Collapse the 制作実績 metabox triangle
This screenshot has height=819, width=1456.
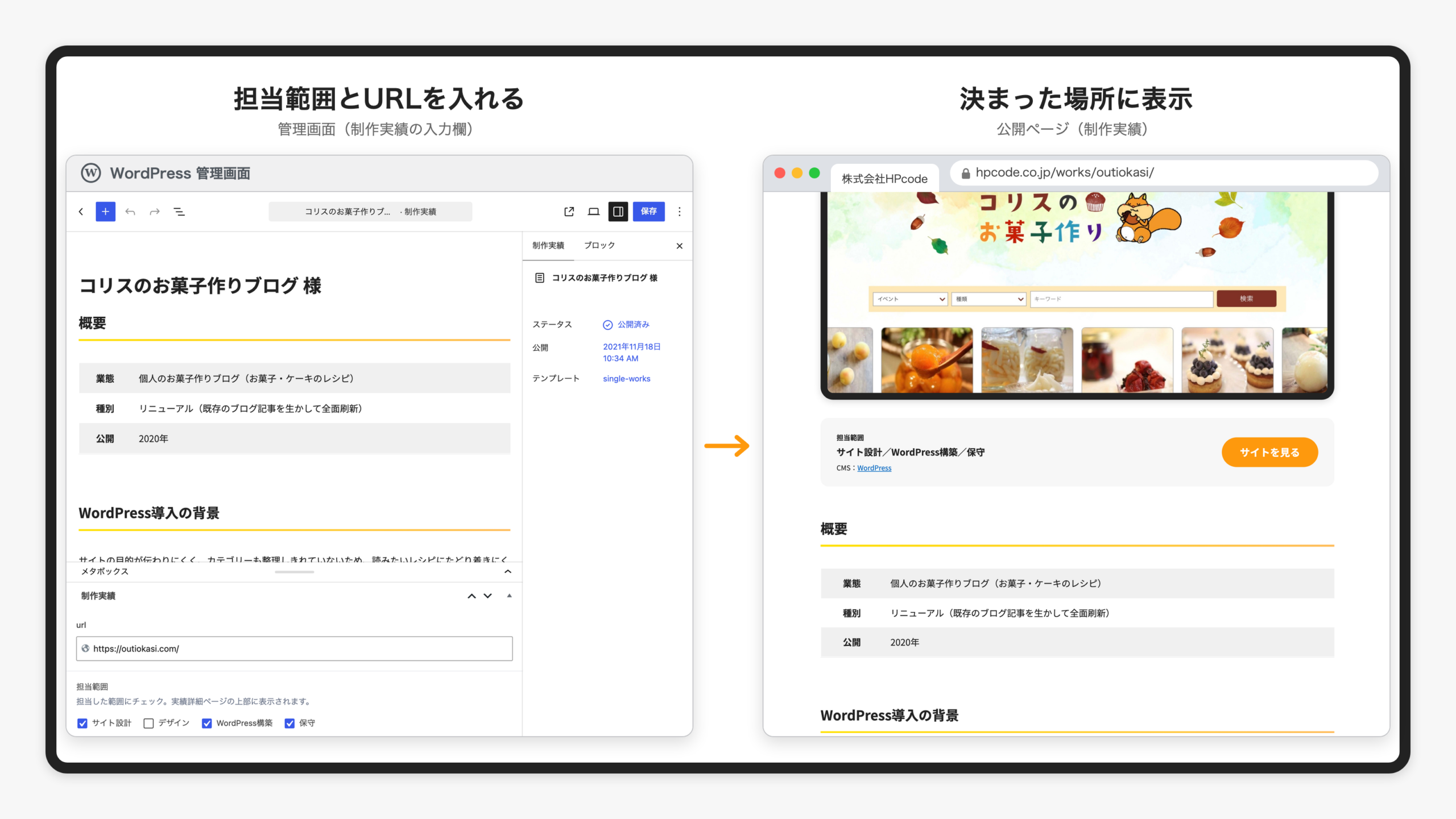pos(510,595)
